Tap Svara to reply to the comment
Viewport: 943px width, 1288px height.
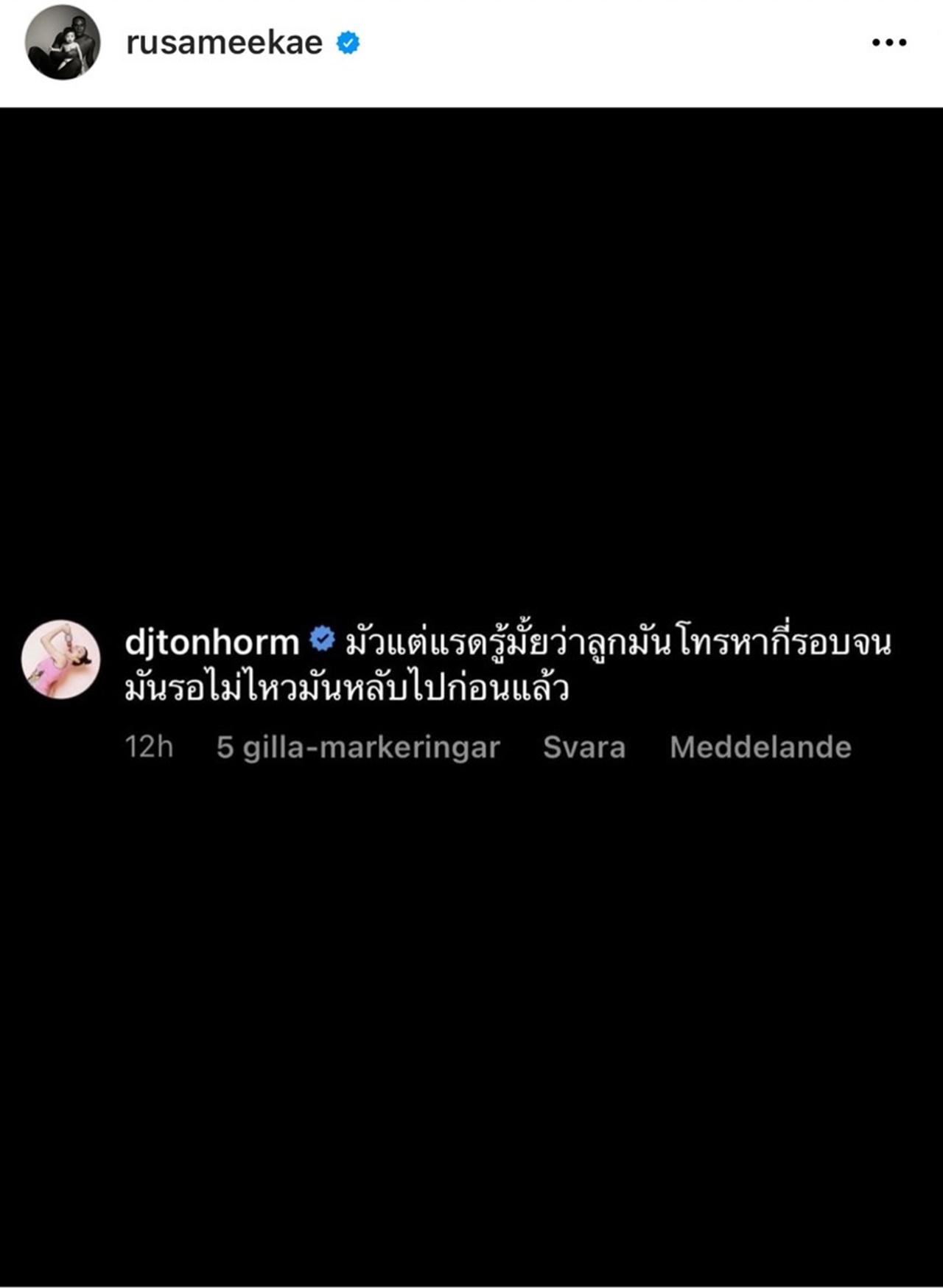(584, 747)
